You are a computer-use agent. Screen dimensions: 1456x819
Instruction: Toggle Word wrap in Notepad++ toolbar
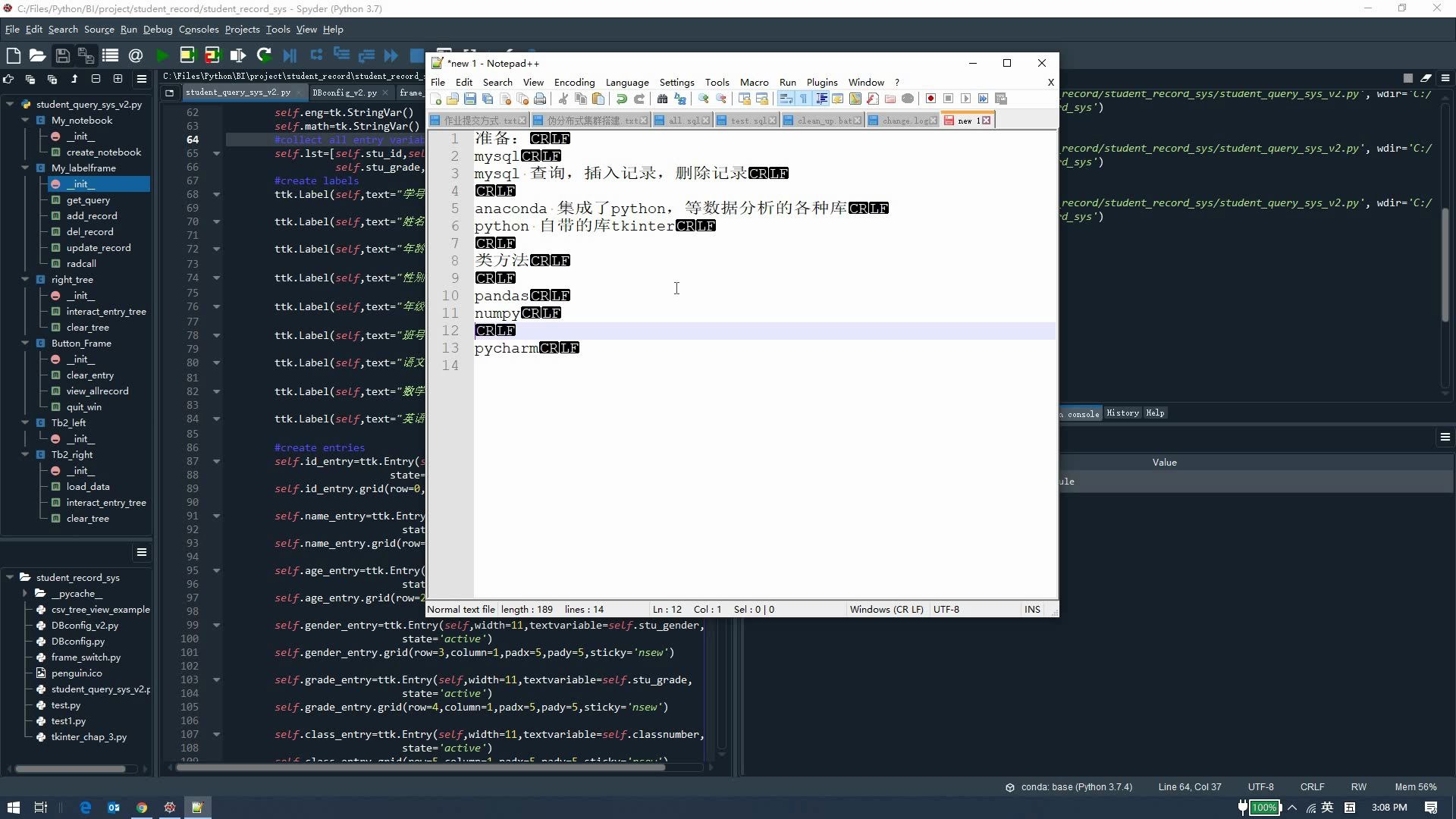pos(786,99)
